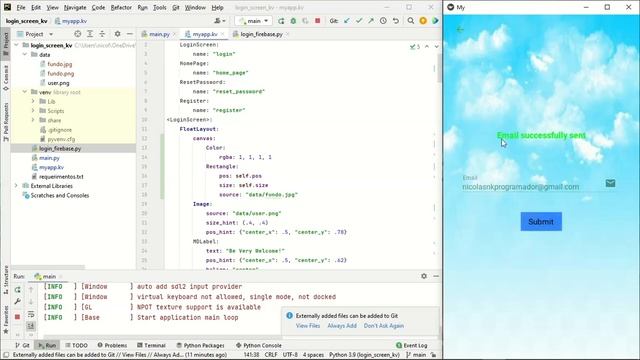This screenshot has width=640, height=360.
Task: Open the Refactor menu
Action: coord(121,7)
